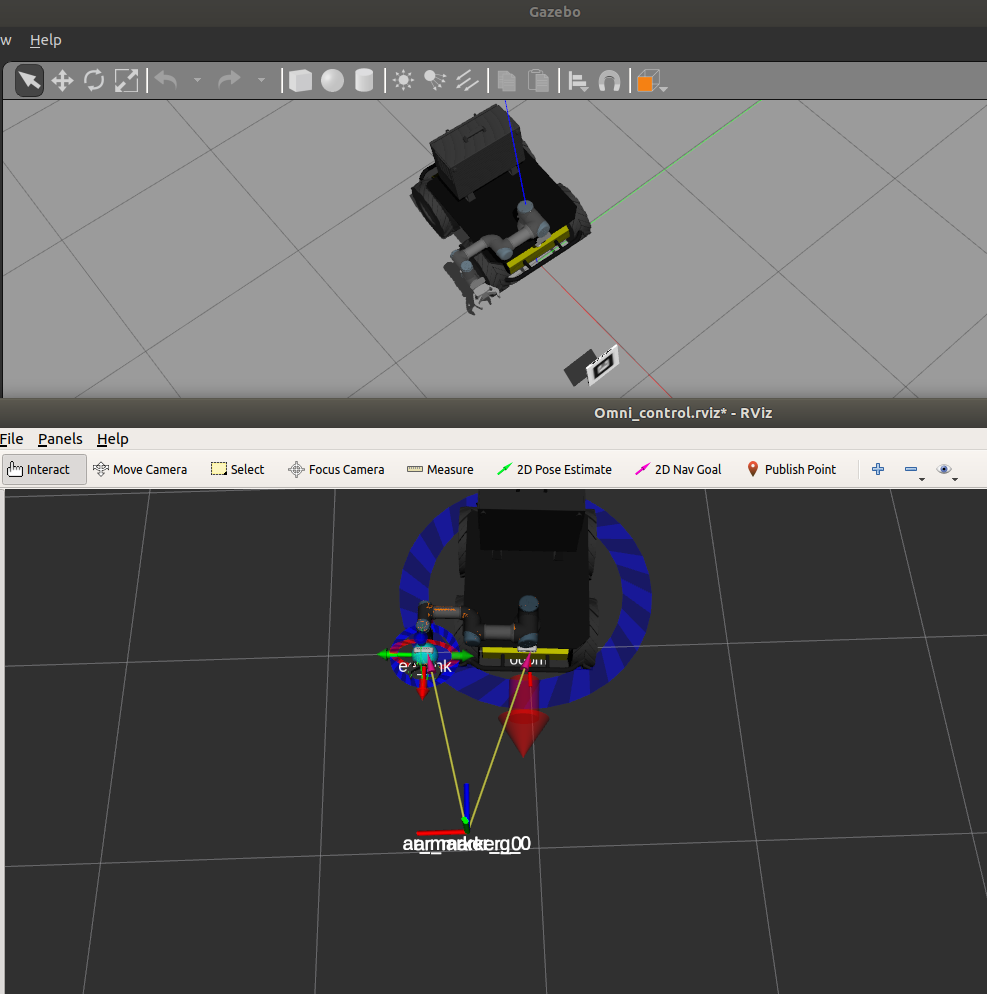This screenshot has height=994, width=987.
Task: Open the Measure tool in RViz
Action: tap(440, 469)
